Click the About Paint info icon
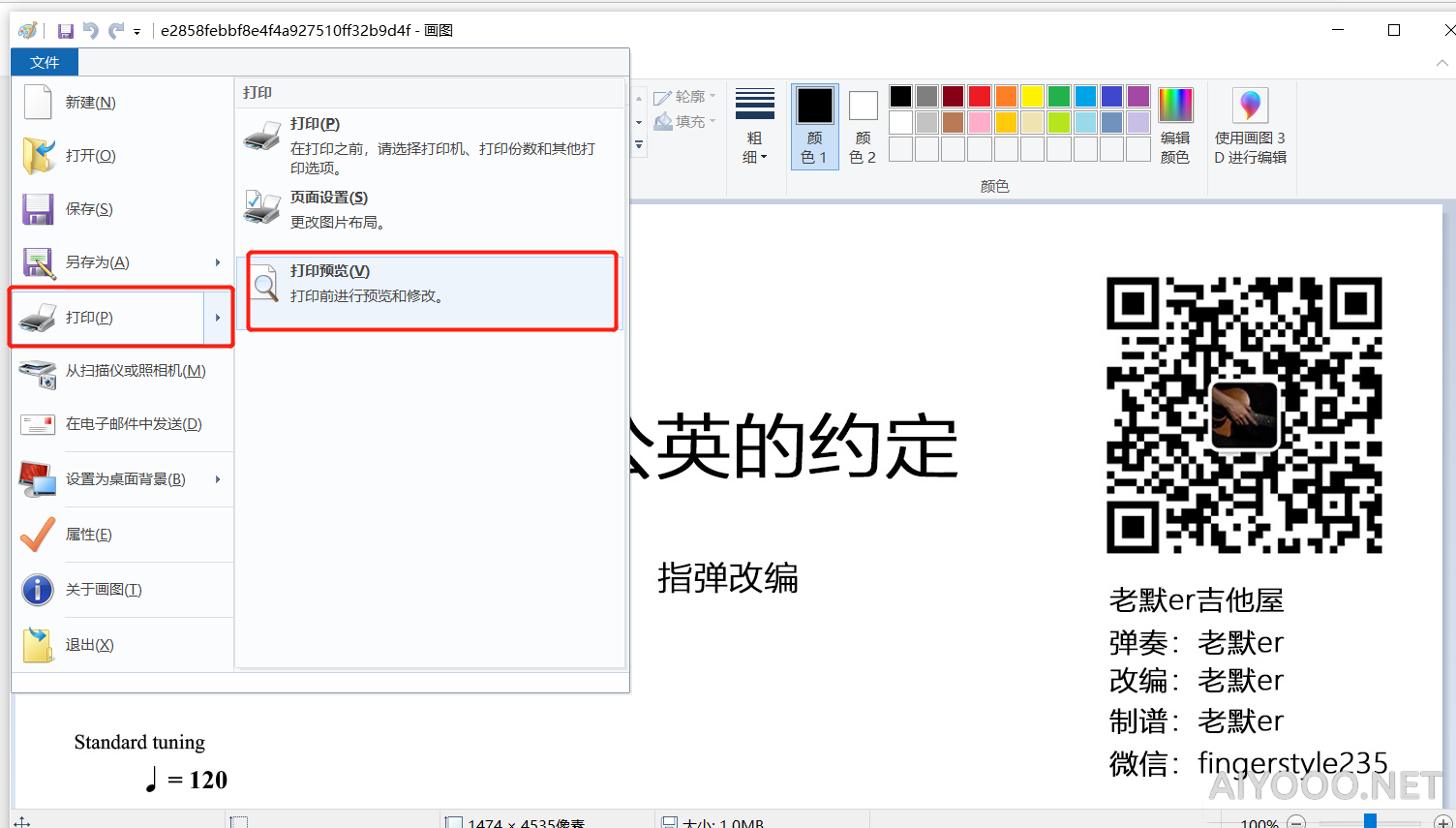 [38, 589]
